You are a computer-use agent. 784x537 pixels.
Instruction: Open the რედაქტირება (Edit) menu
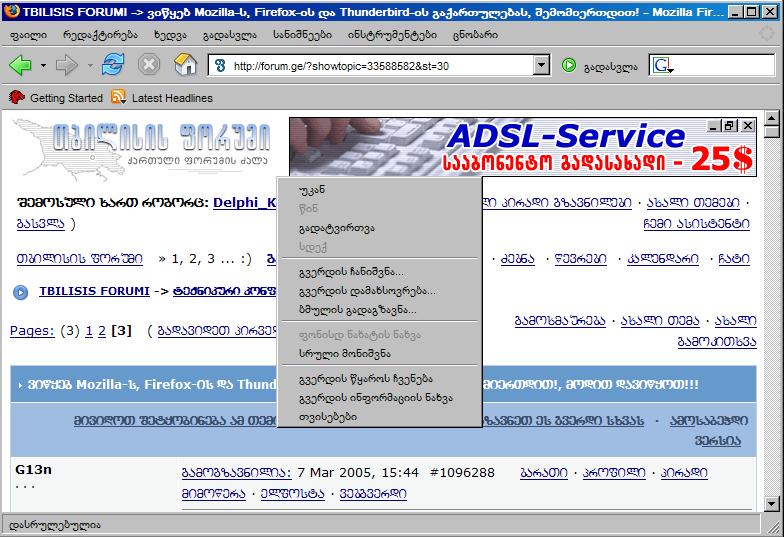coord(100,34)
